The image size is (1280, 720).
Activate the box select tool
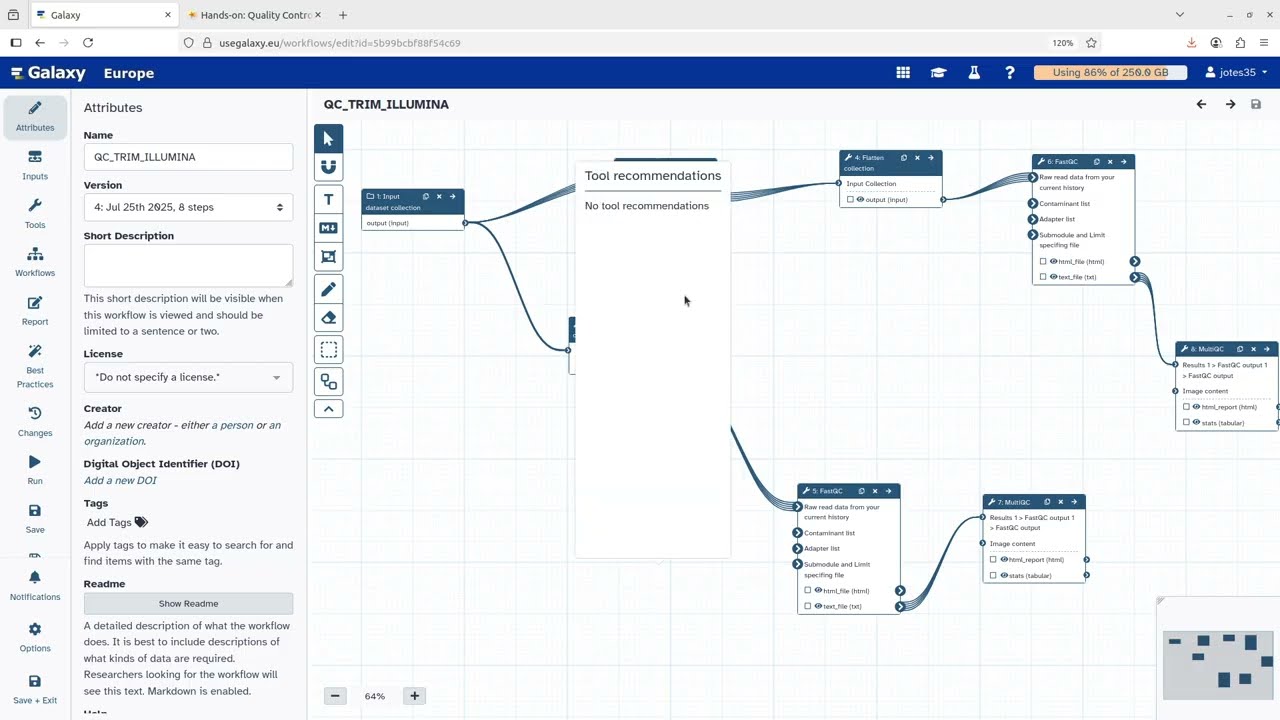(328, 350)
